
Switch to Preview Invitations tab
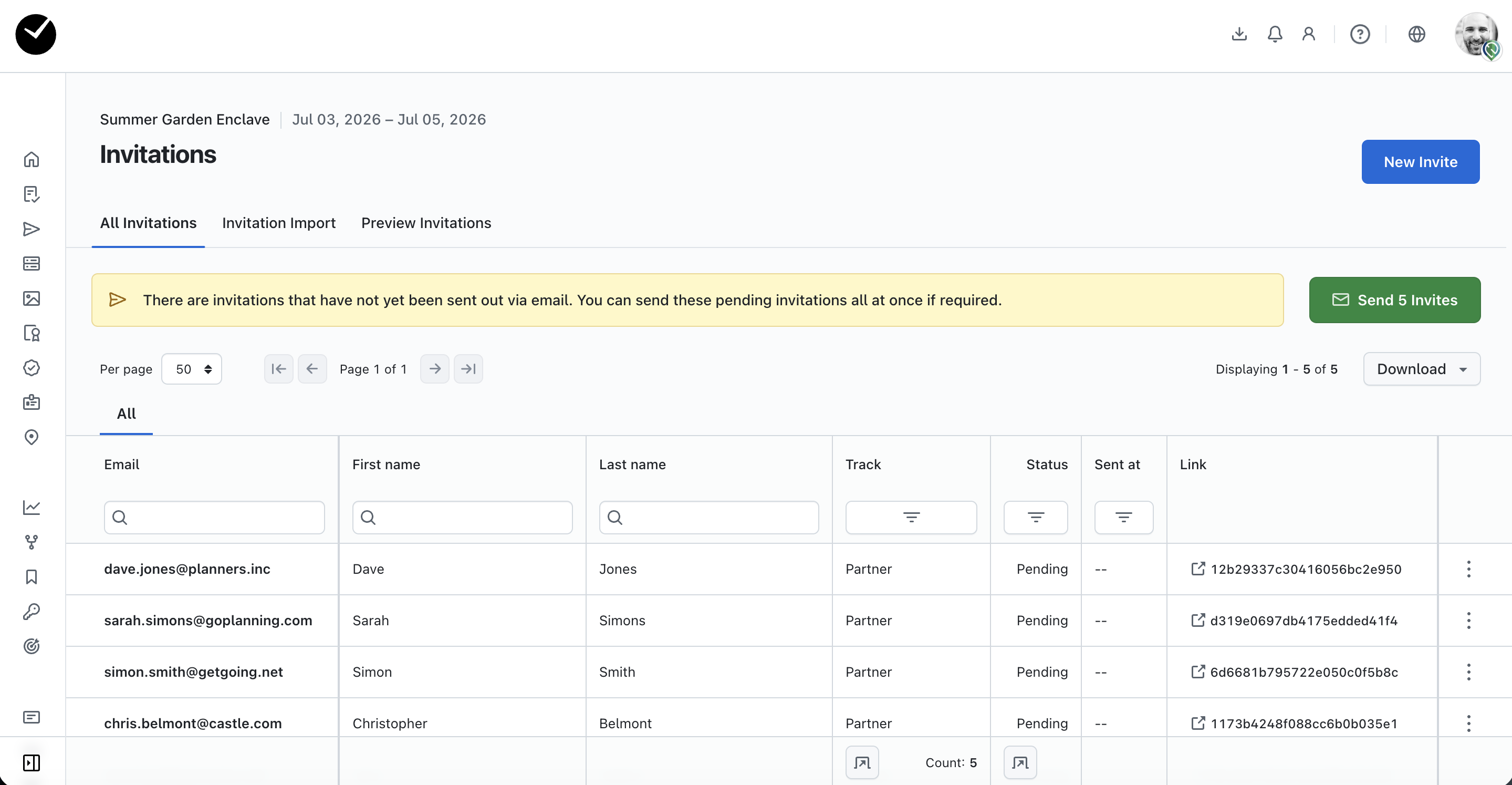pyautogui.click(x=425, y=223)
